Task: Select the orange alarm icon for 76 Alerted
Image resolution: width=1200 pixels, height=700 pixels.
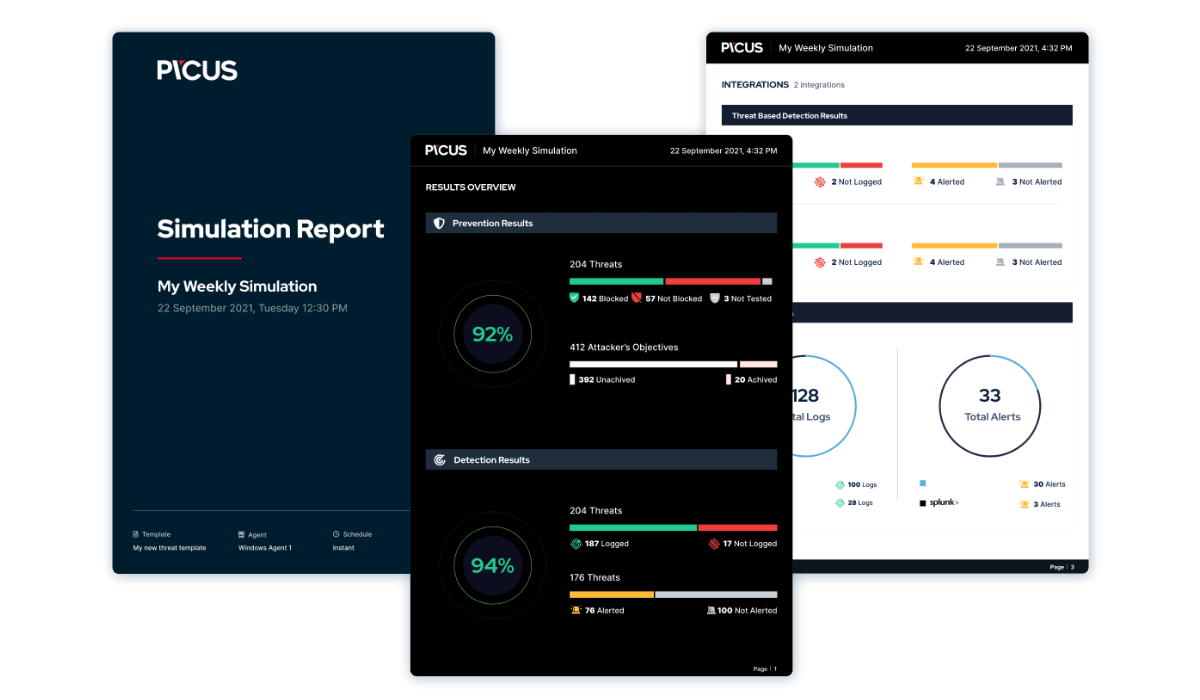Action: [x=575, y=610]
